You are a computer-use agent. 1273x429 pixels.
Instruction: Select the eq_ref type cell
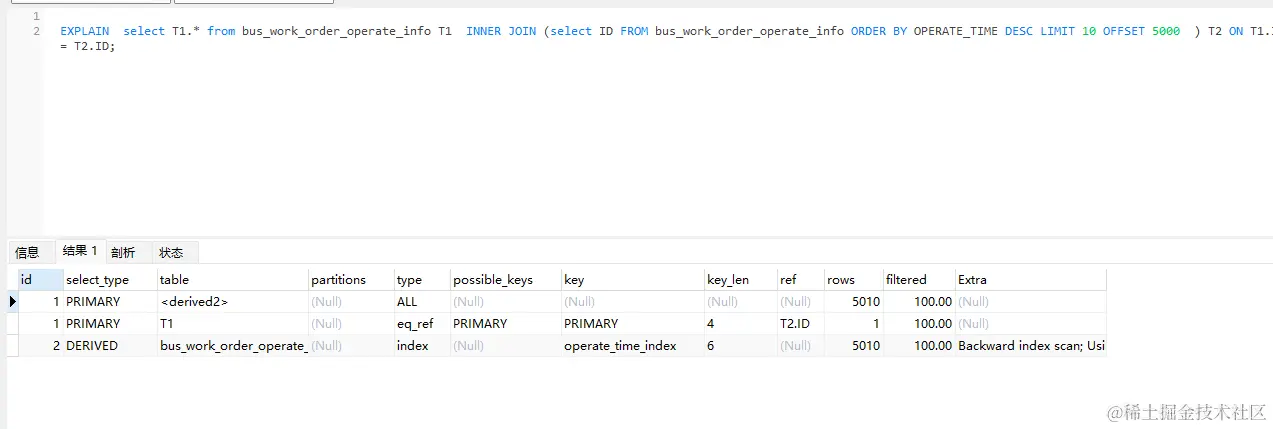coord(422,323)
